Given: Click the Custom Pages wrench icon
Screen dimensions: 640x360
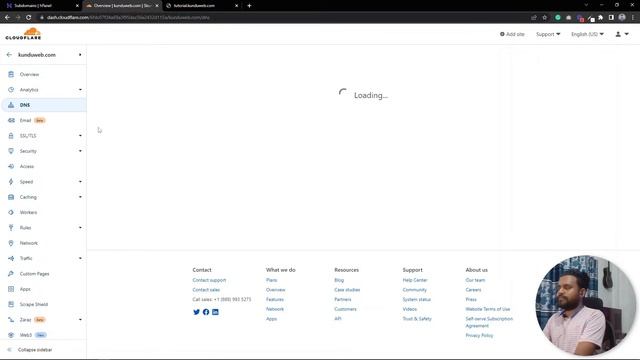Looking at the screenshot, I should (x=11, y=273).
